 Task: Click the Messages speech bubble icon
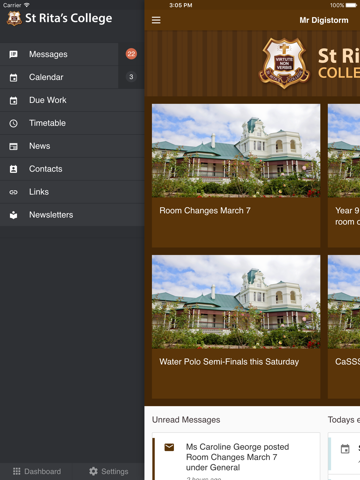(x=13, y=54)
